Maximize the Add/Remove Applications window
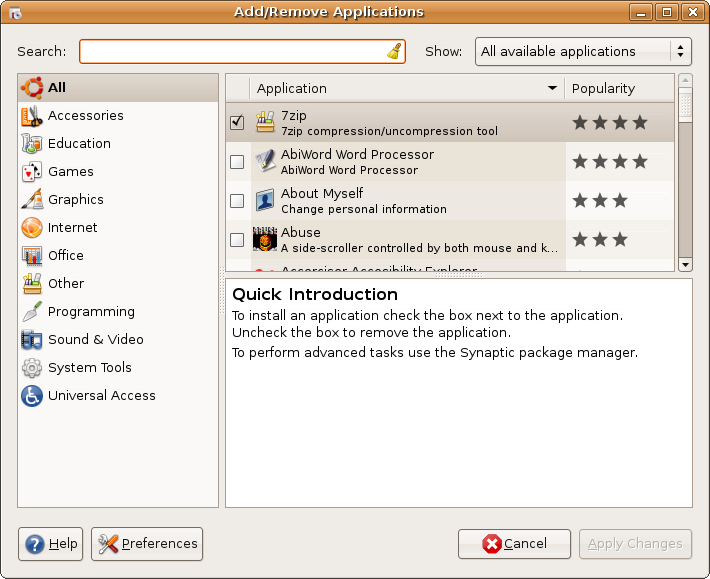Screen dimensions: 710x579 pyautogui.click(x=667, y=12)
